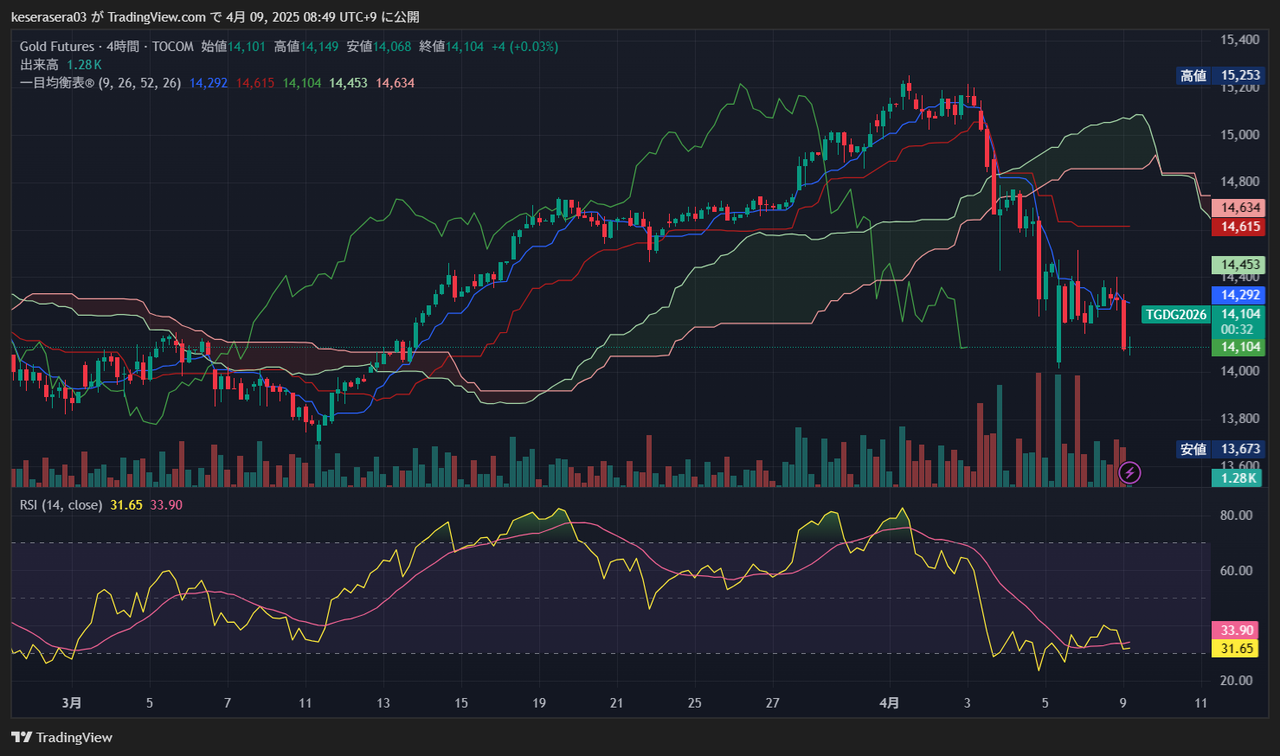Click the +4 (+0.03%) change value
Screen dimensions: 1280x756
pyautogui.click(x=525, y=47)
